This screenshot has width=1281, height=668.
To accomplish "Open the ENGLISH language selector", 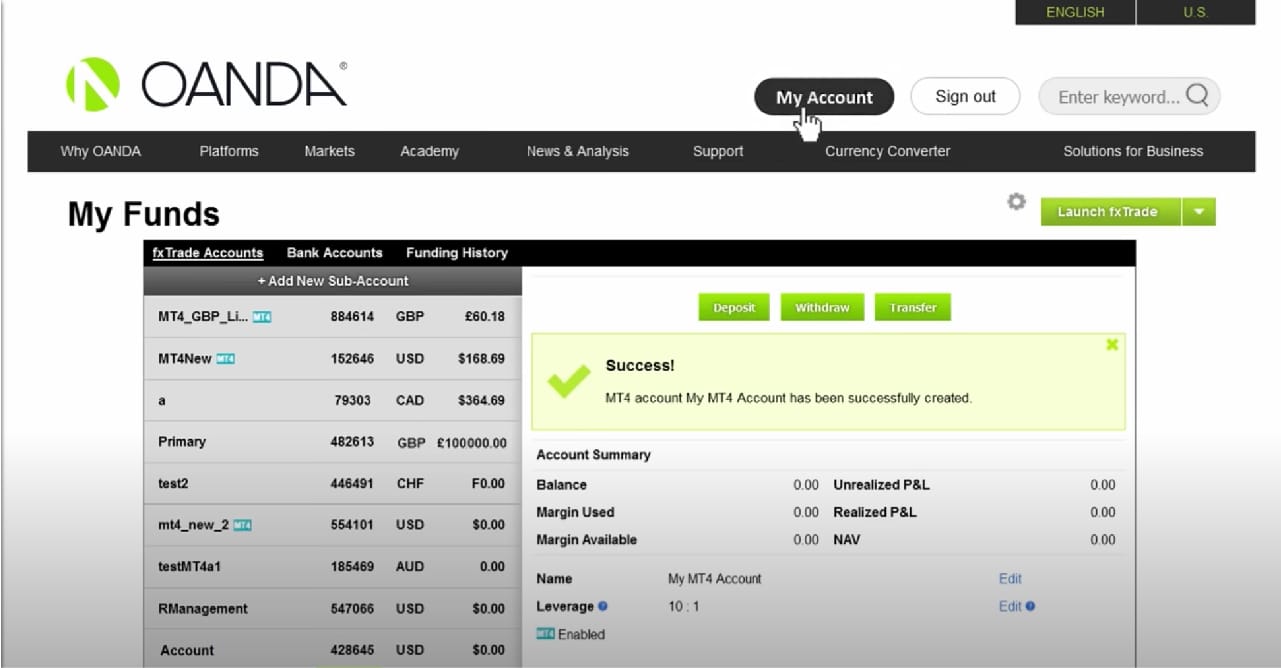I will click(1075, 12).
